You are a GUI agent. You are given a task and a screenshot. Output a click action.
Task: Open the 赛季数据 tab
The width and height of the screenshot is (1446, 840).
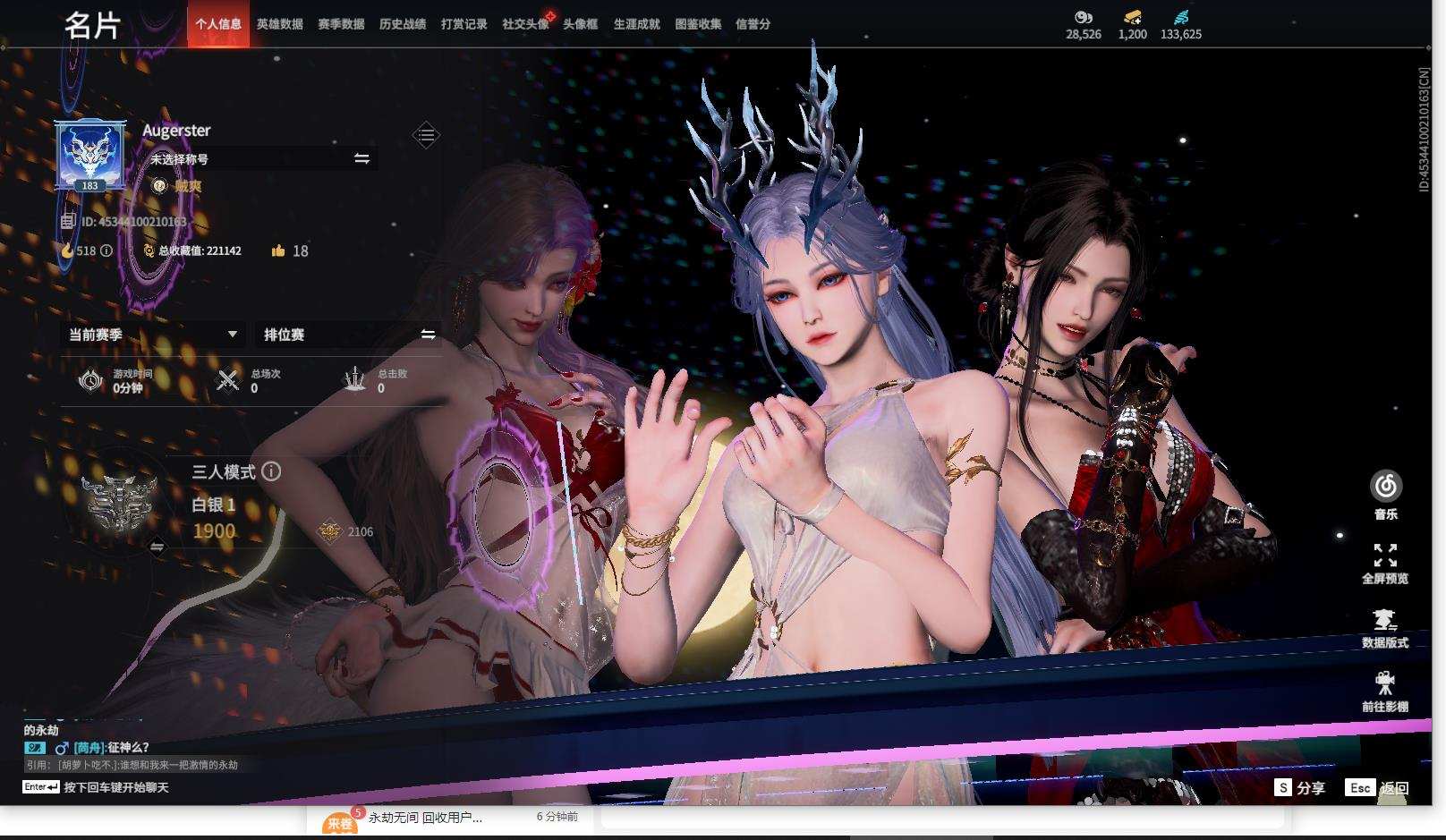(x=341, y=24)
